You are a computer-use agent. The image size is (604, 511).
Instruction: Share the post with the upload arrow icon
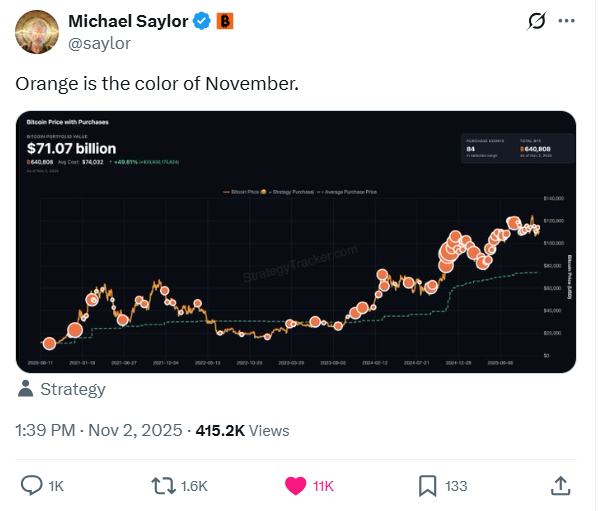pyautogui.click(x=561, y=485)
